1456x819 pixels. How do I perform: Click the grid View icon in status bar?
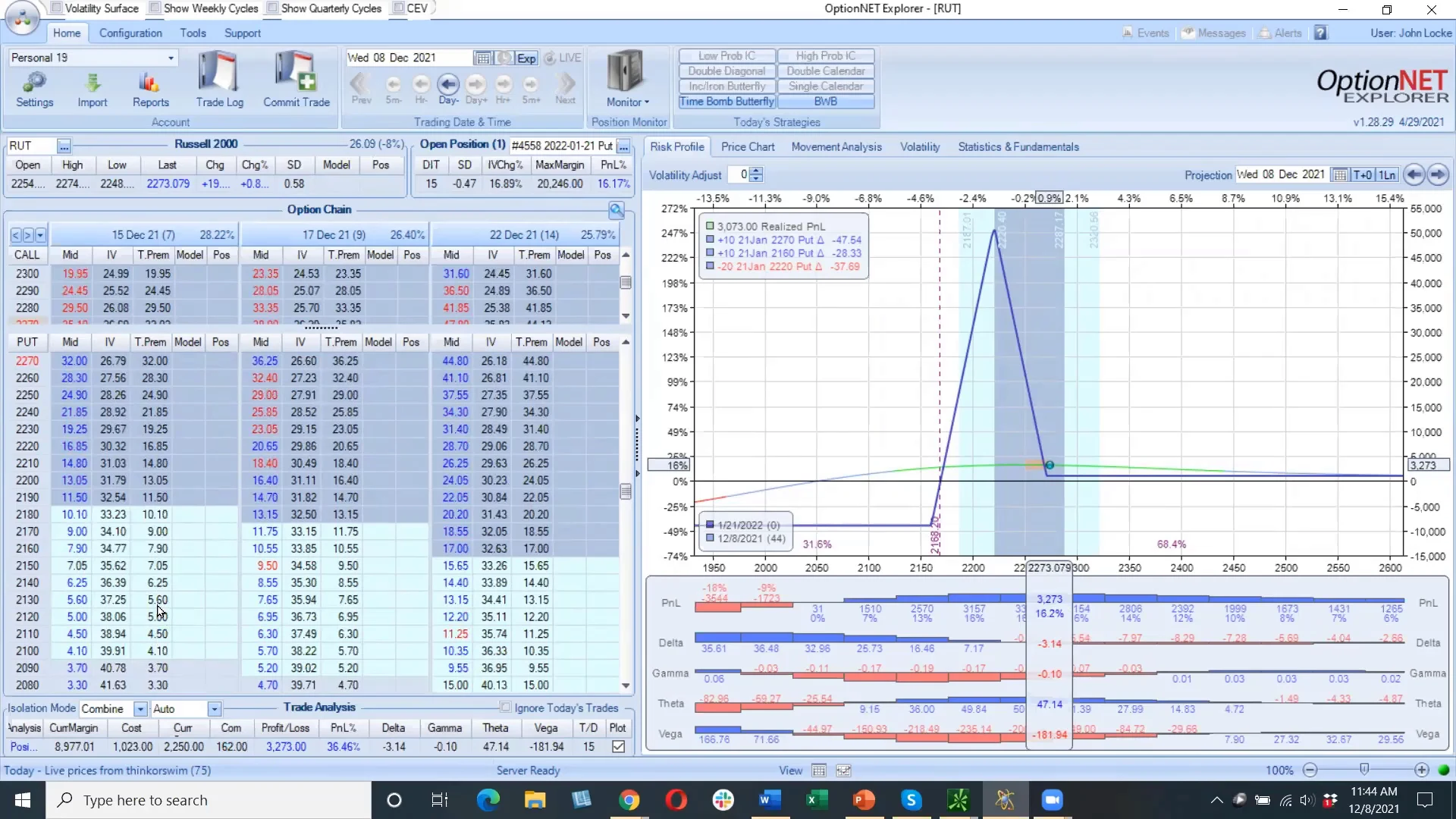coord(819,770)
